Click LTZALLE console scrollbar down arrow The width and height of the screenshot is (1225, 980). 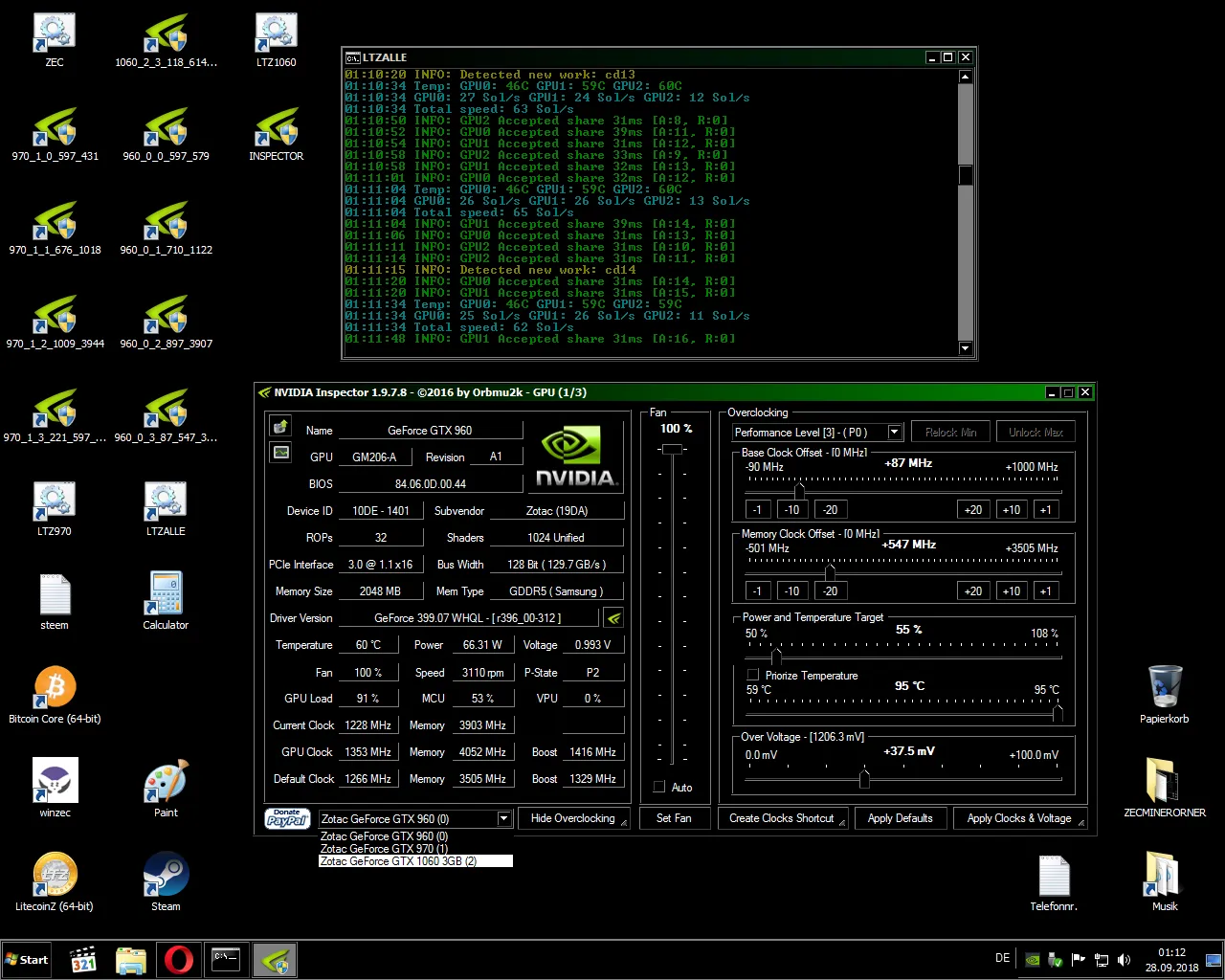pos(965,348)
